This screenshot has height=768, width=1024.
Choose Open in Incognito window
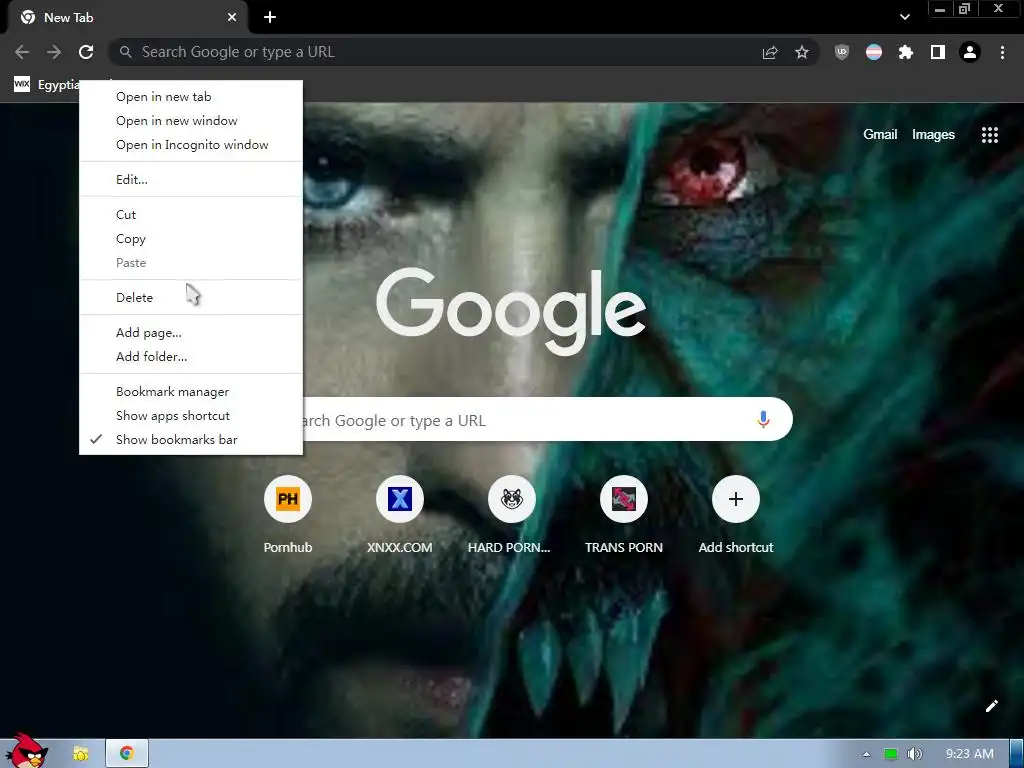191,145
